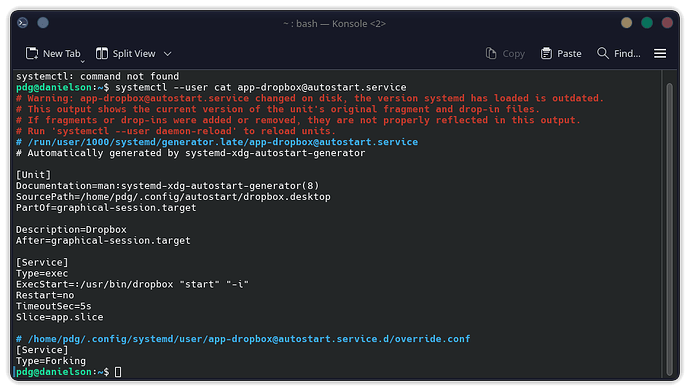Viewport: 690px width, 390px height.
Task: Click the Find magnifier icon
Action: pos(602,53)
